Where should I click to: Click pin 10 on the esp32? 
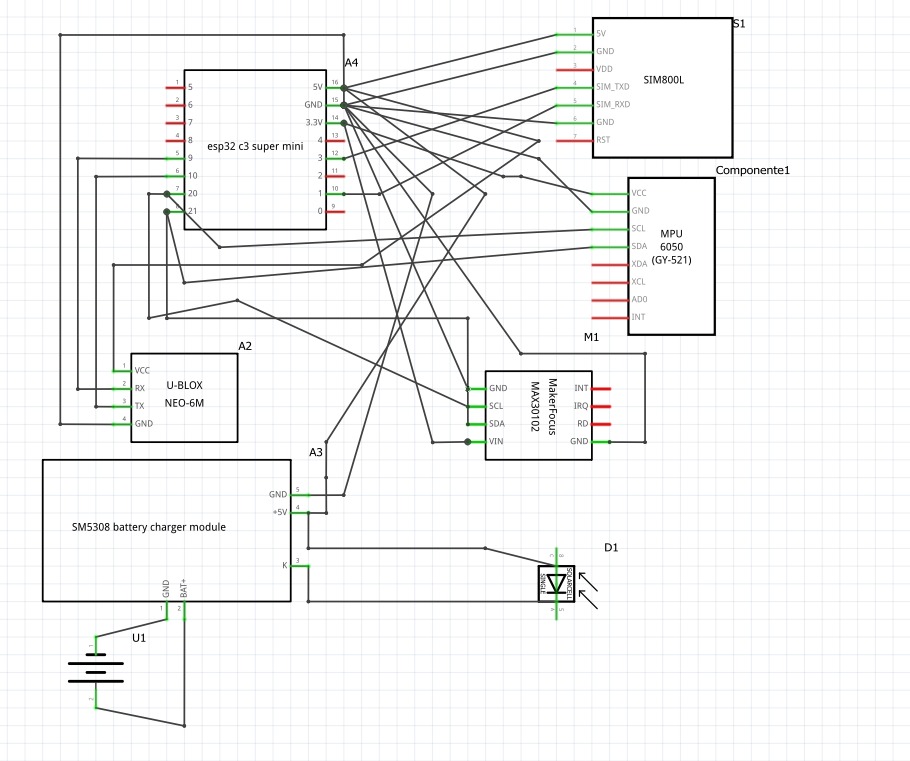(175, 176)
